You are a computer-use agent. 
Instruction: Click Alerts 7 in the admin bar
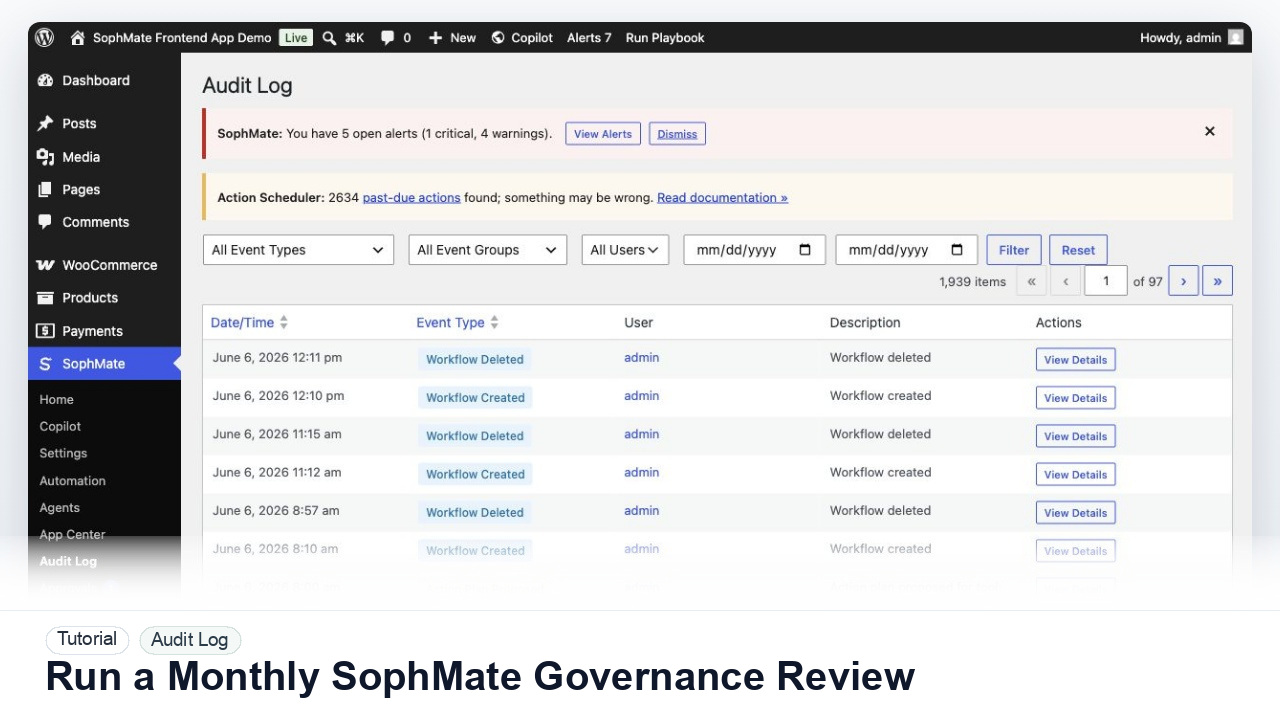[589, 38]
